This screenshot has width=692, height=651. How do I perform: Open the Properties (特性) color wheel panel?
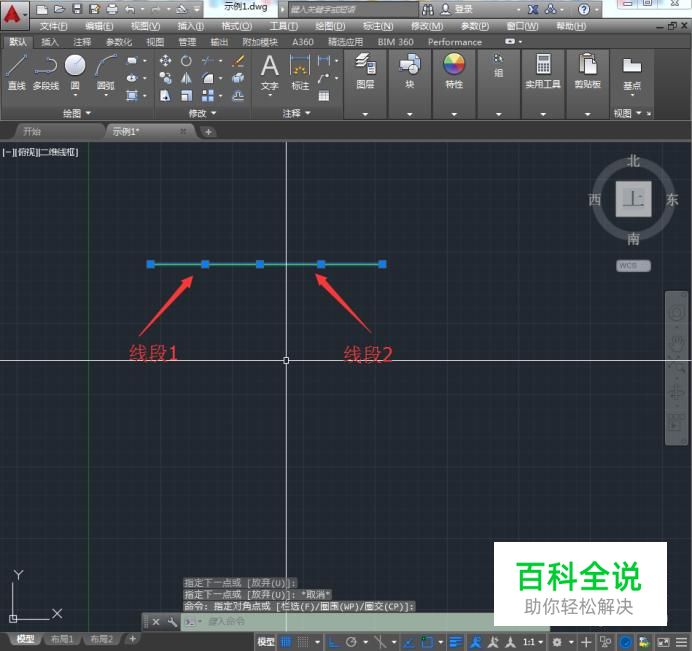[x=454, y=71]
